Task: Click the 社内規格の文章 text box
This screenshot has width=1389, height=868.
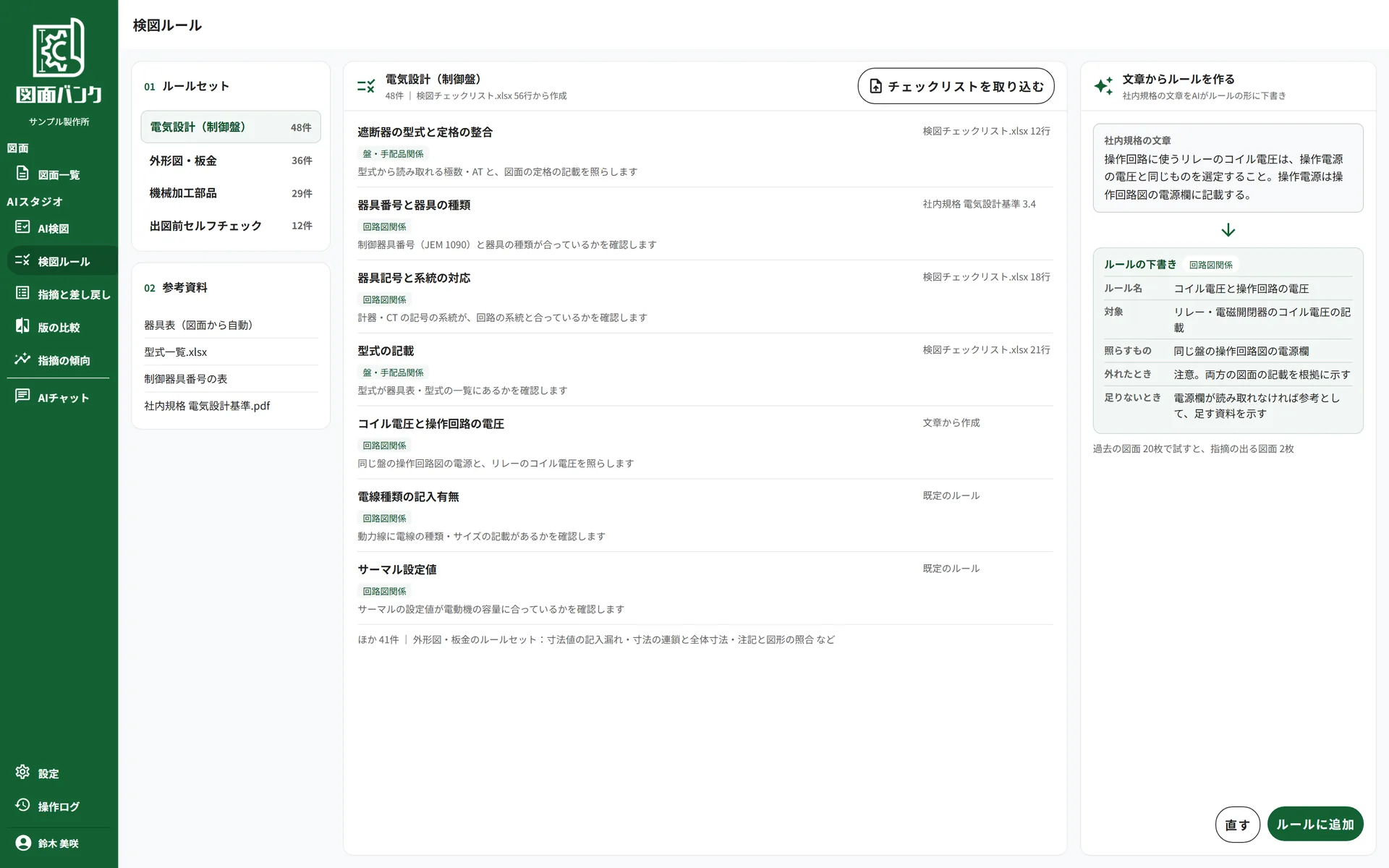Action: pyautogui.click(x=1228, y=168)
